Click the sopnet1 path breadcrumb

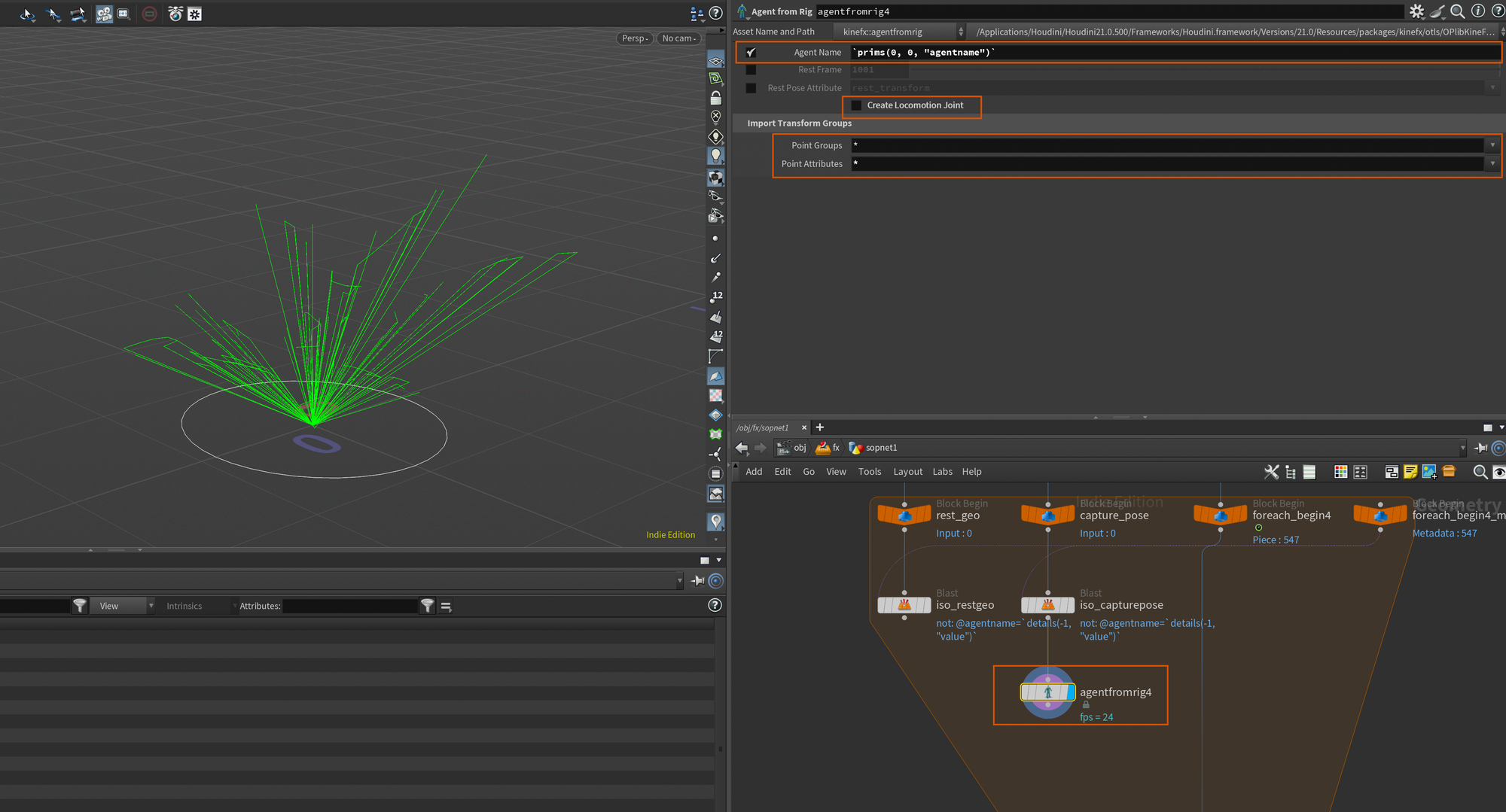click(881, 448)
